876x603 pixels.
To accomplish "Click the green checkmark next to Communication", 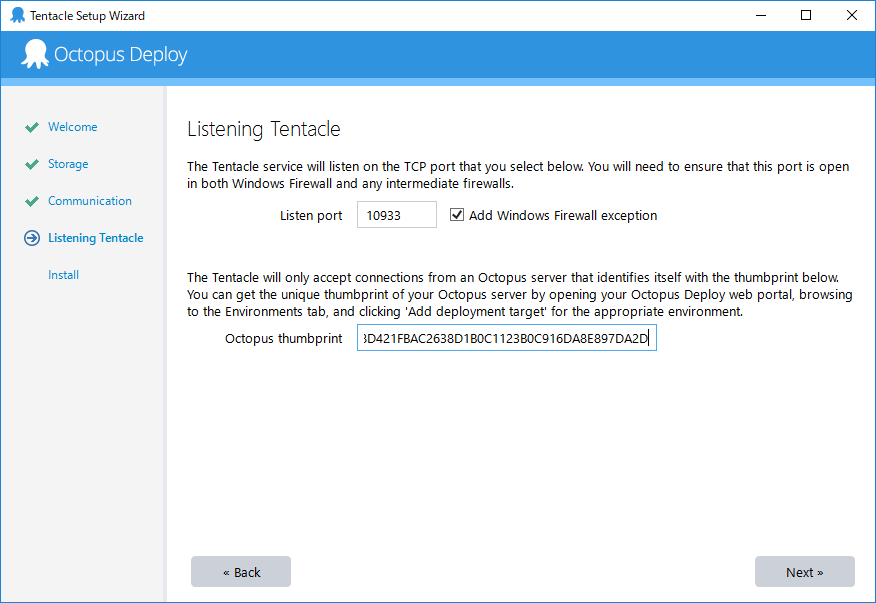I will pos(32,201).
